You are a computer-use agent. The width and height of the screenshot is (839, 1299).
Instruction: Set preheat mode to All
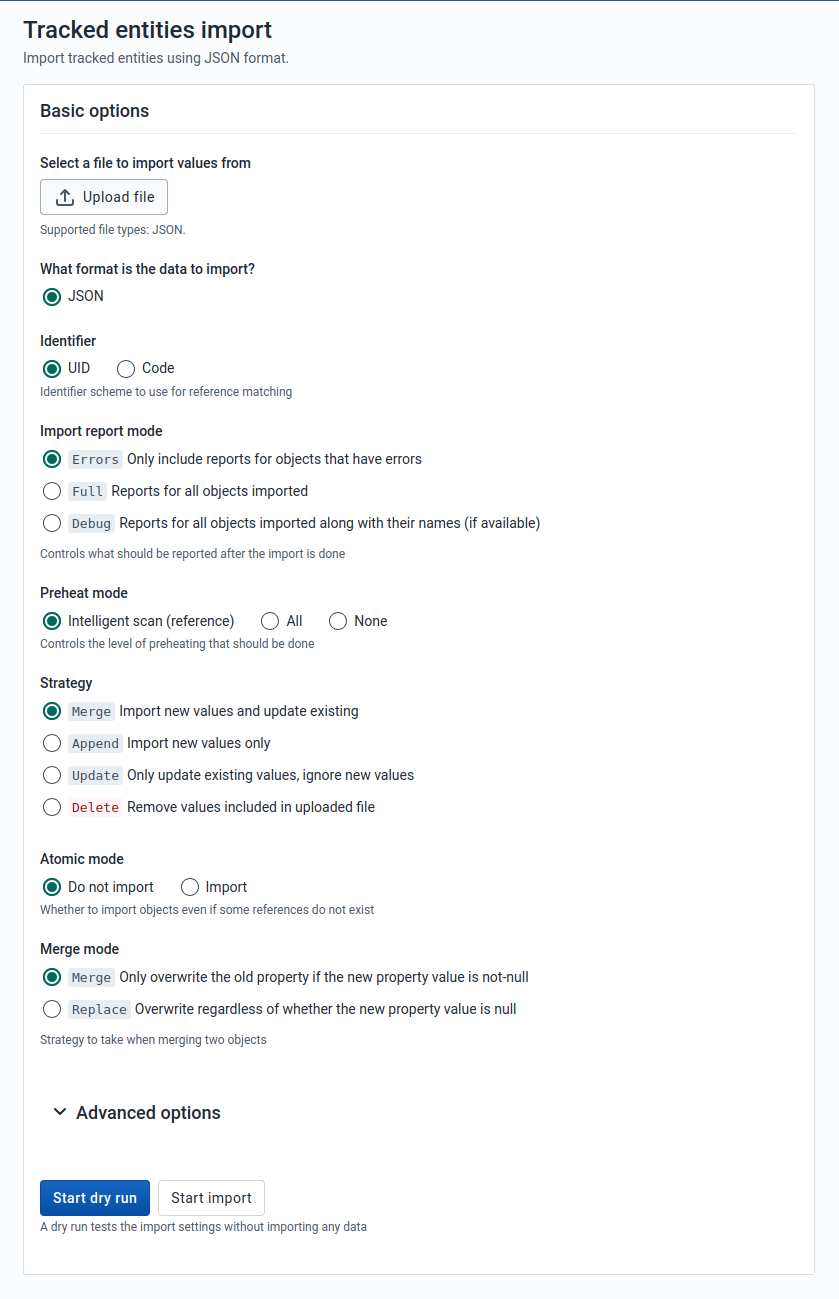[270, 621]
